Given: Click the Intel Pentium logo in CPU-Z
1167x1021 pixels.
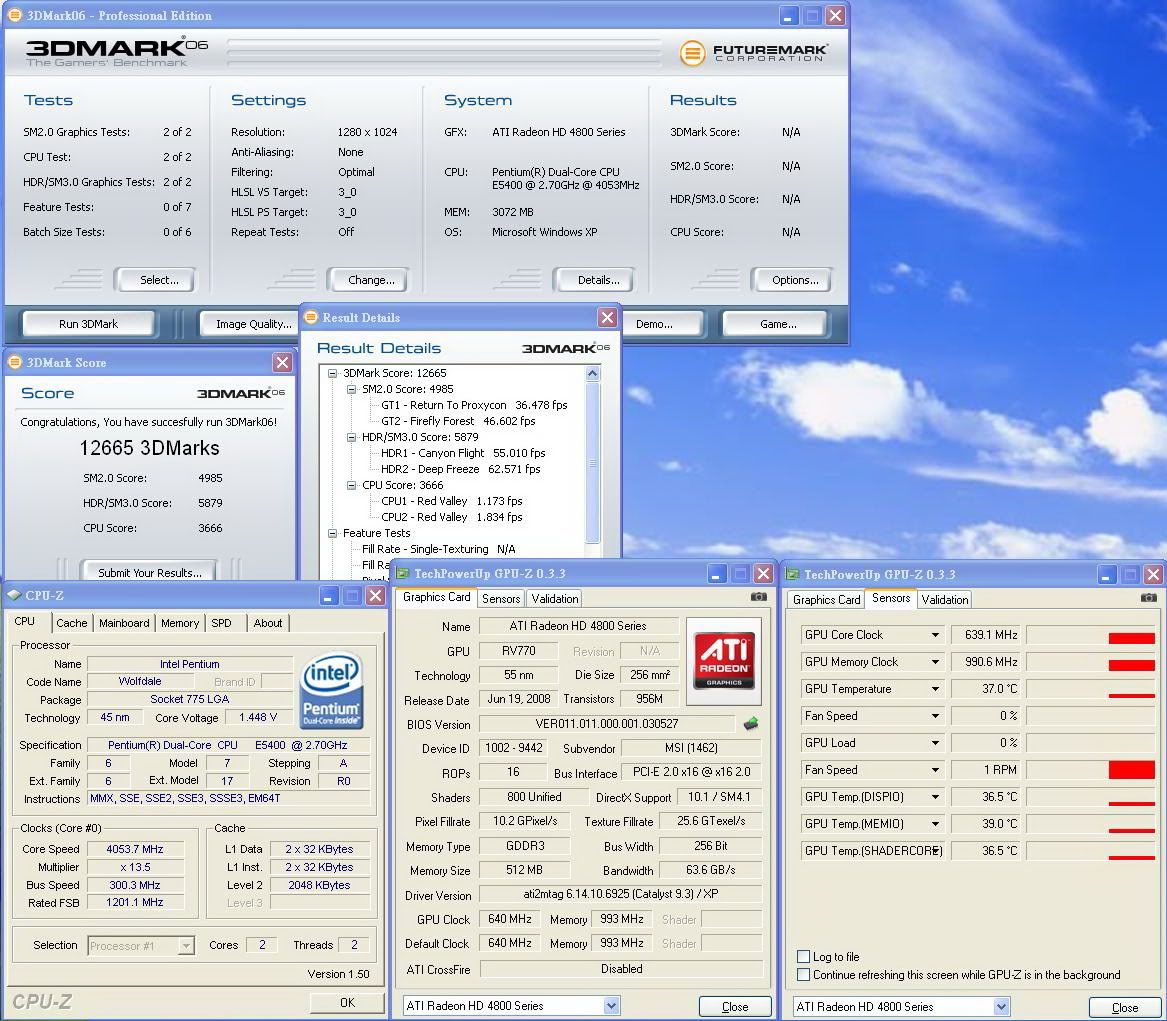Looking at the screenshot, I should (331, 690).
